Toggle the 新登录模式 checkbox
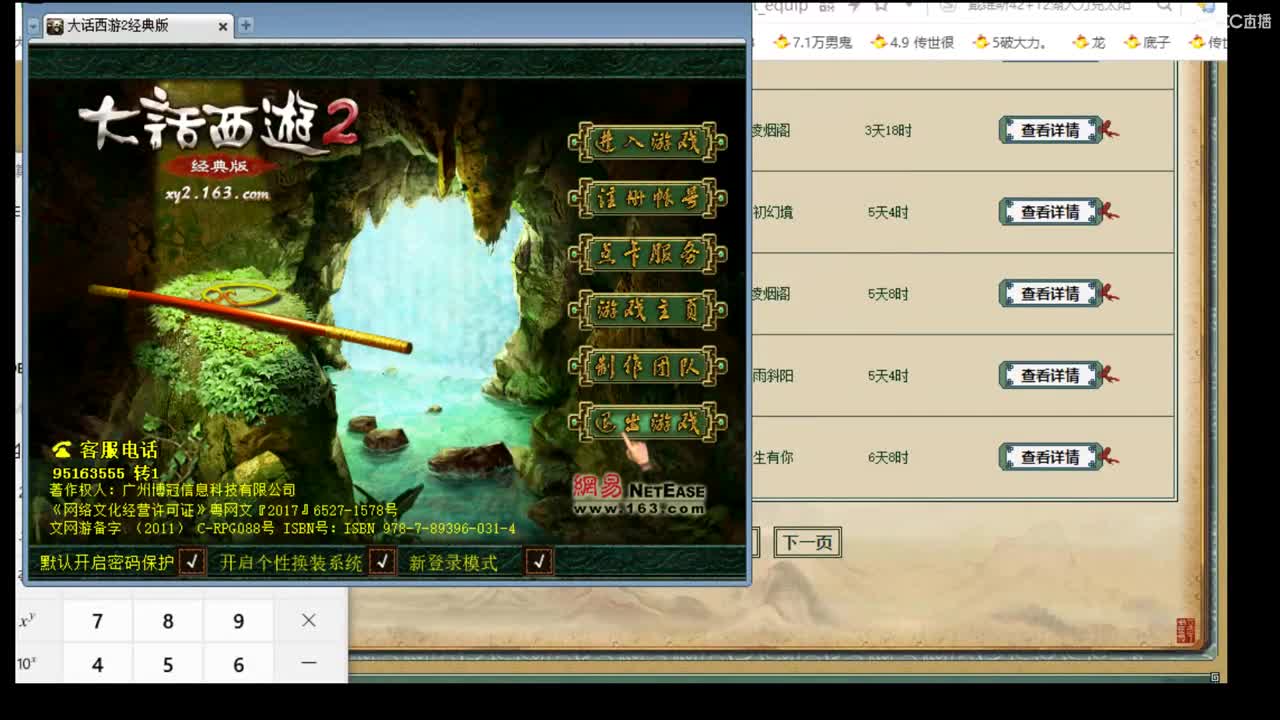The height and width of the screenshot is (720, 1280). (539, 562)
